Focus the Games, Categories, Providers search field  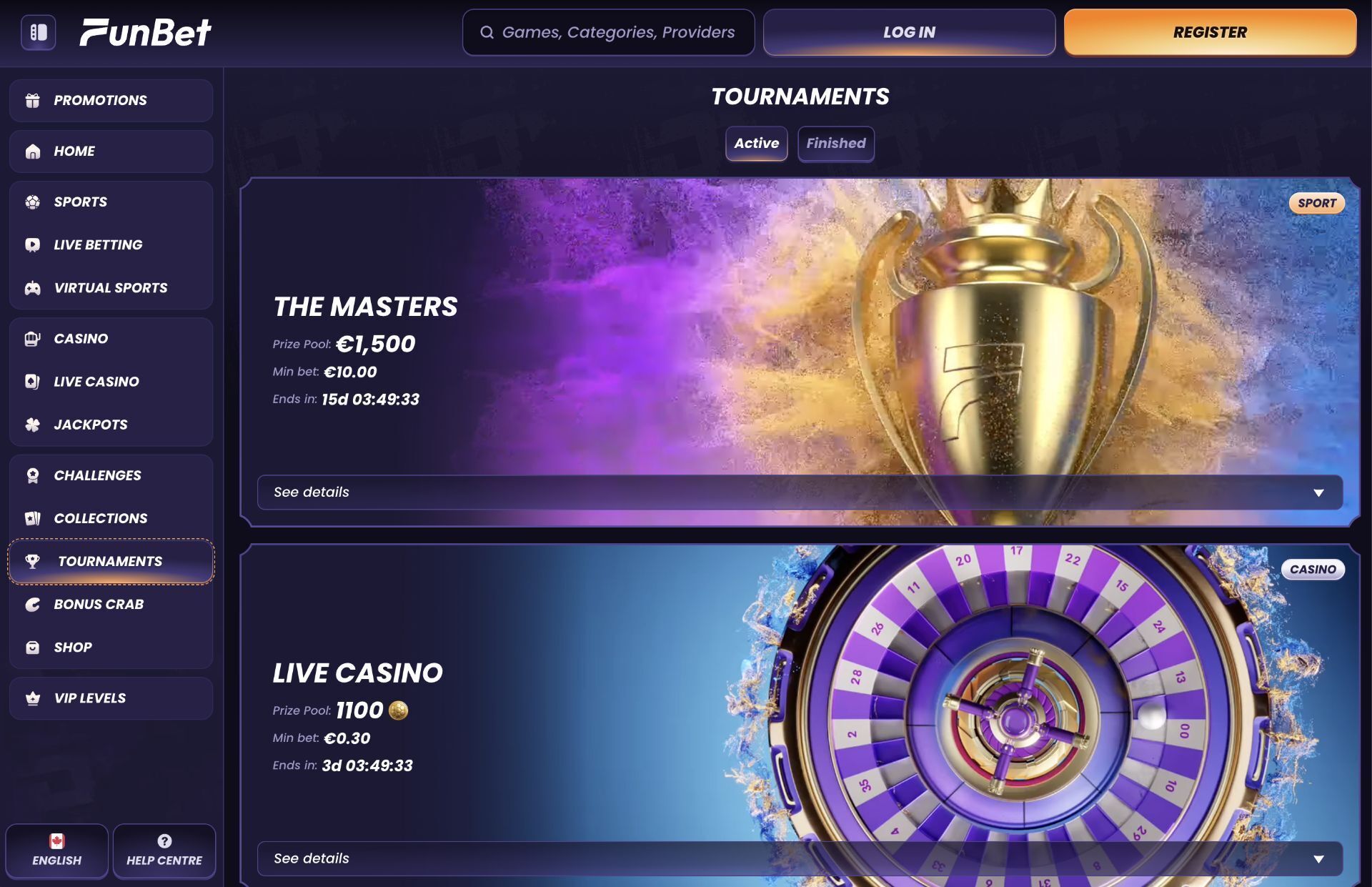click(608, 32)
